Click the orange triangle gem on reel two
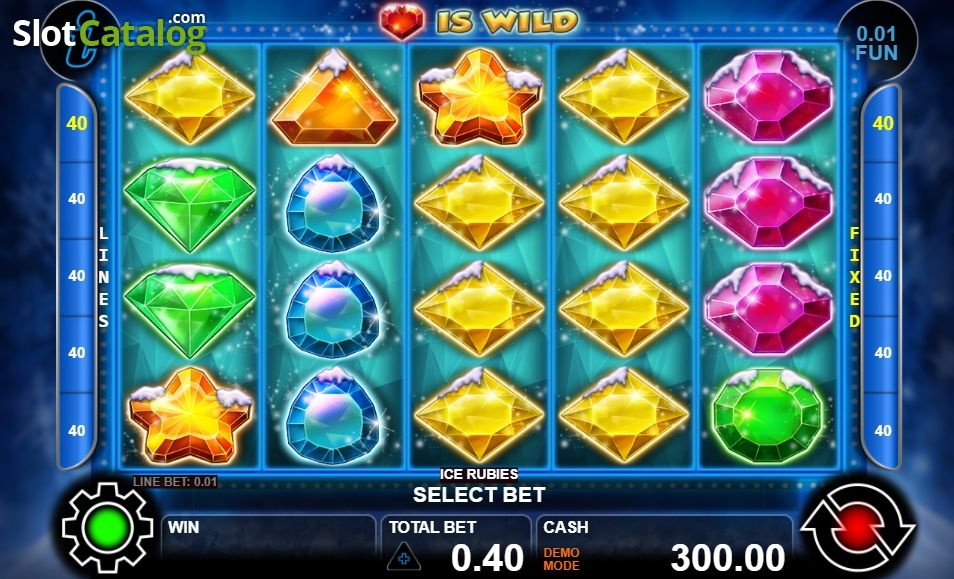This screenshot has height=579, width=954. [333, 98]
